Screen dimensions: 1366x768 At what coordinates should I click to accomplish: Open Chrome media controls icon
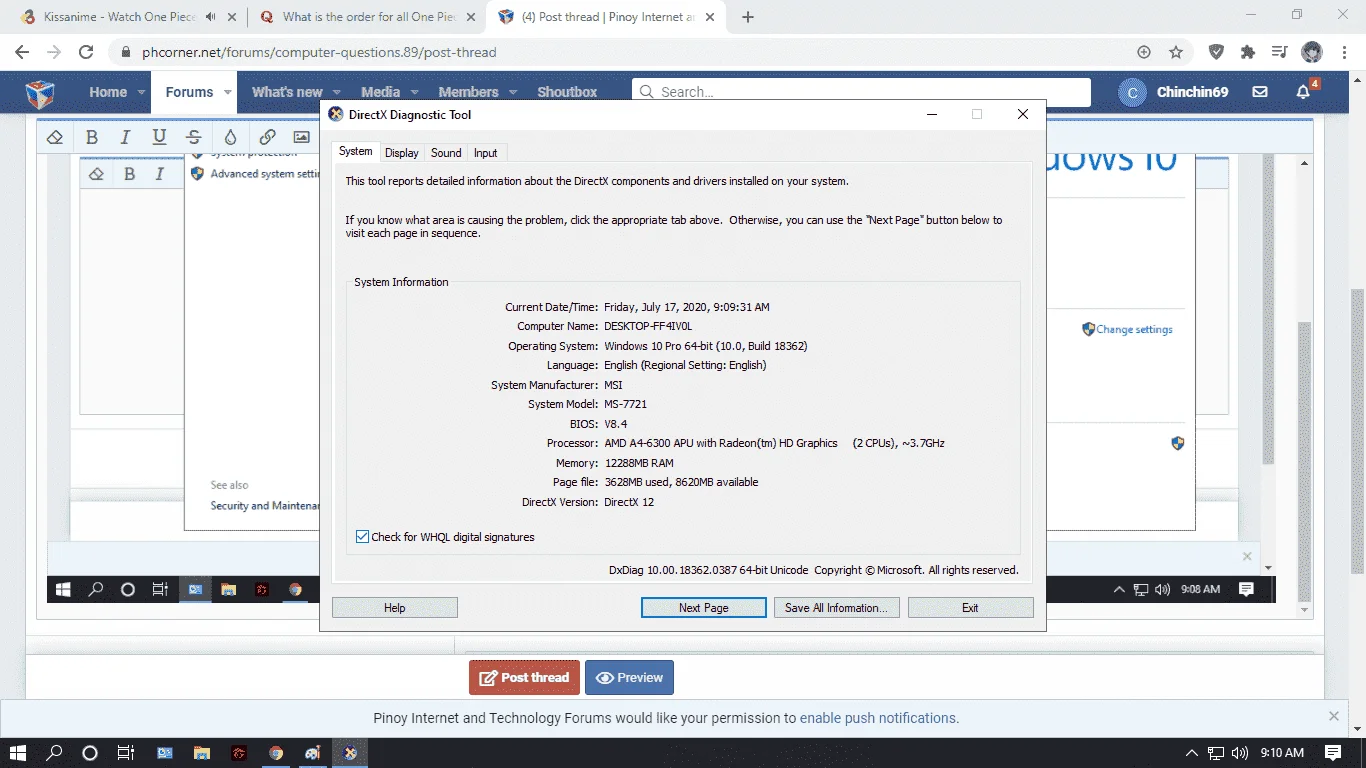(1279, 52)
